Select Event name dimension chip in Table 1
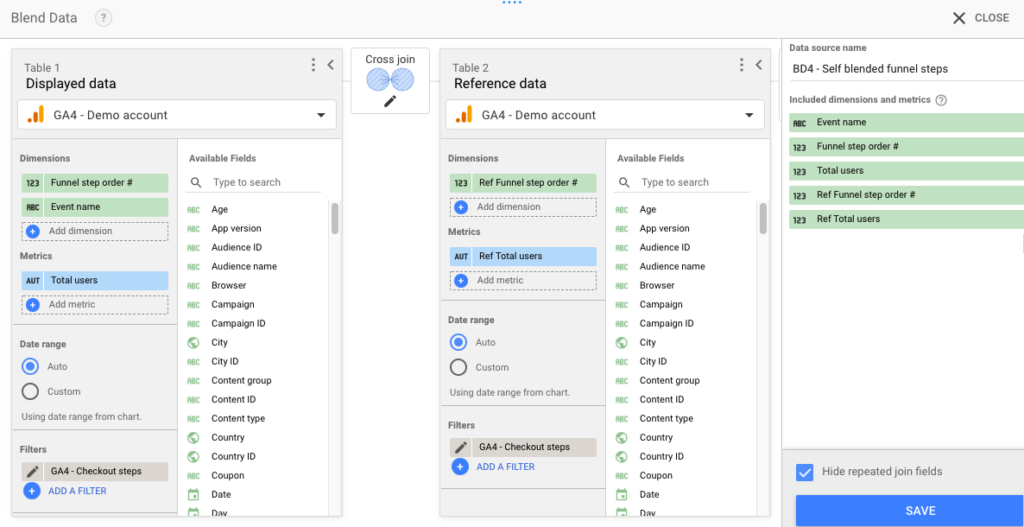The height and width of the screenshot is (527, 1024). (95, 207)
